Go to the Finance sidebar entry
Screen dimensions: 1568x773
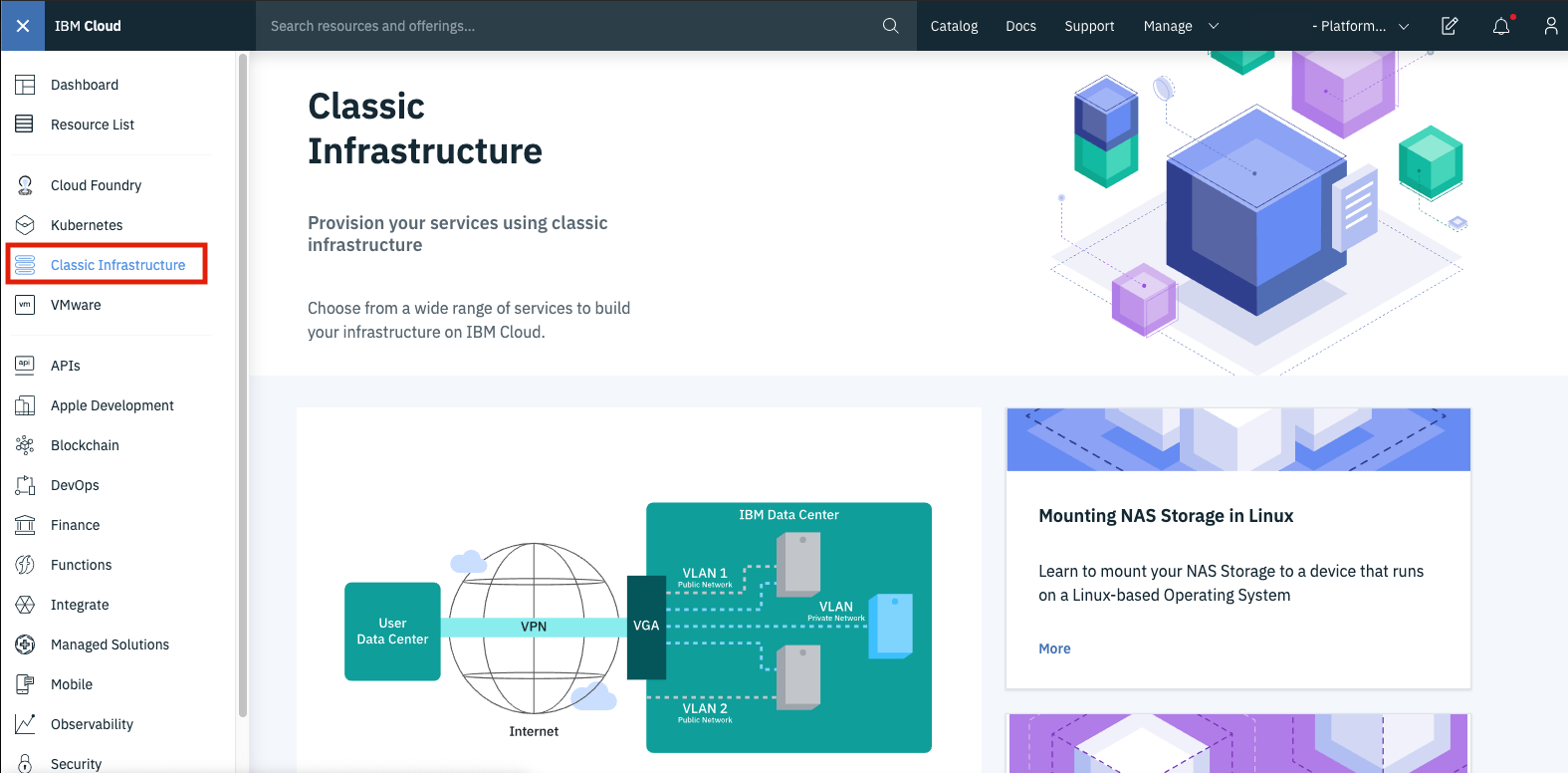coord(75,525)
